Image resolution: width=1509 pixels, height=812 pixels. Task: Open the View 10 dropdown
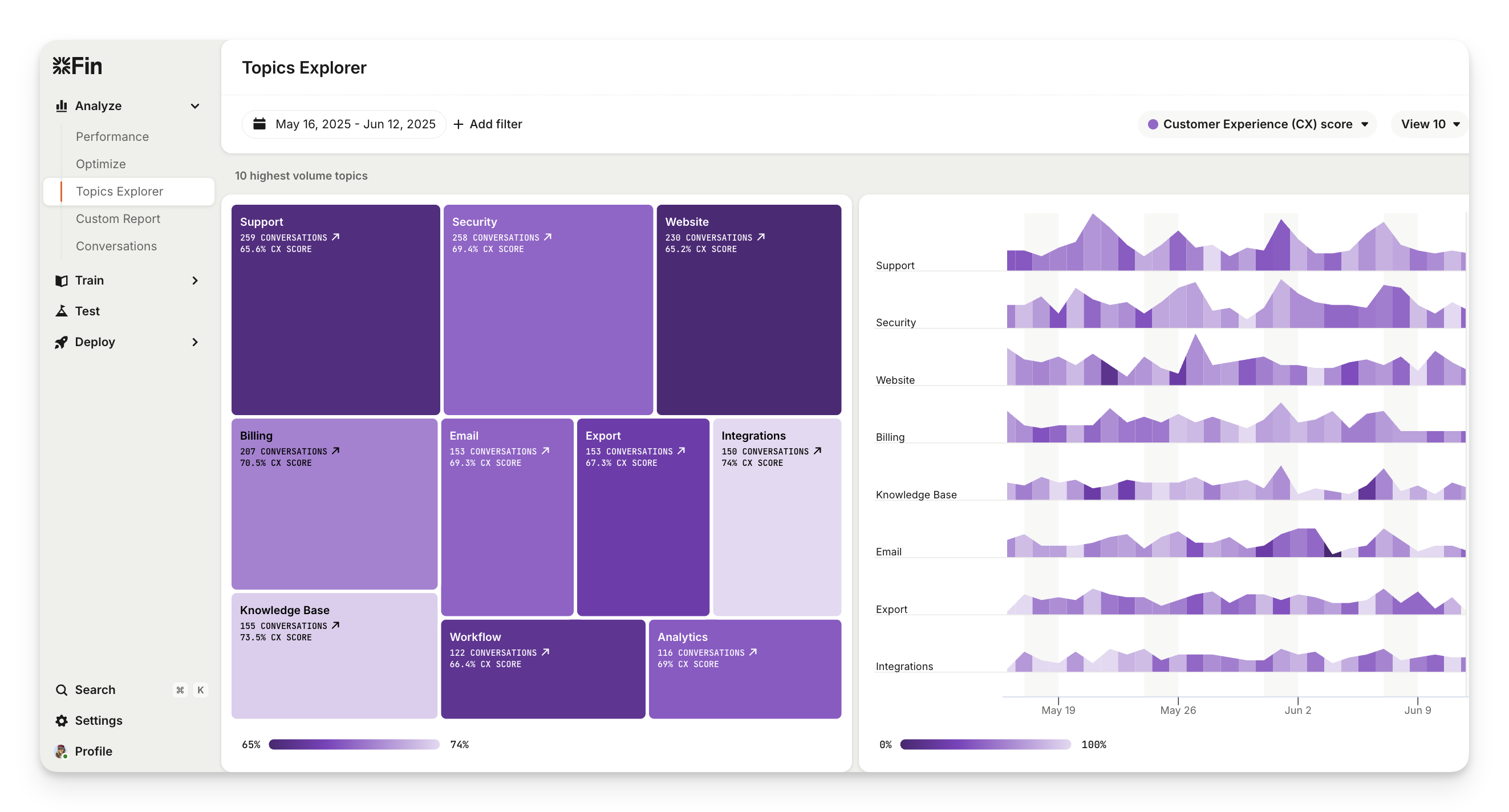(1430, 124)
